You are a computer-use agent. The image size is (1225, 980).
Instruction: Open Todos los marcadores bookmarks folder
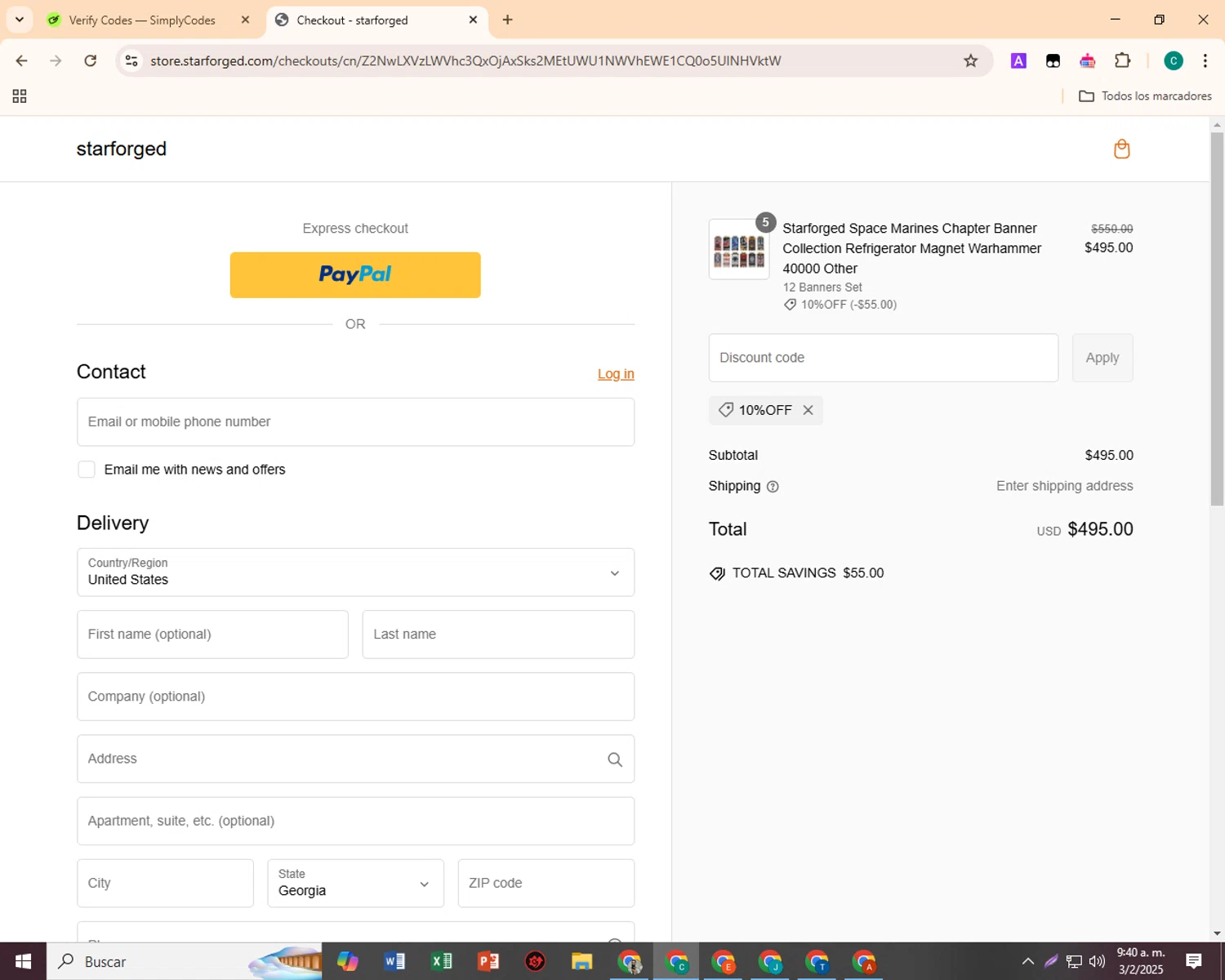coord(1145,96)
